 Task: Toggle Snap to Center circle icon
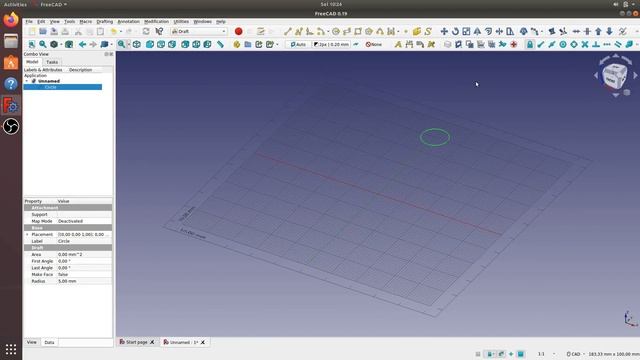point(563,44)
